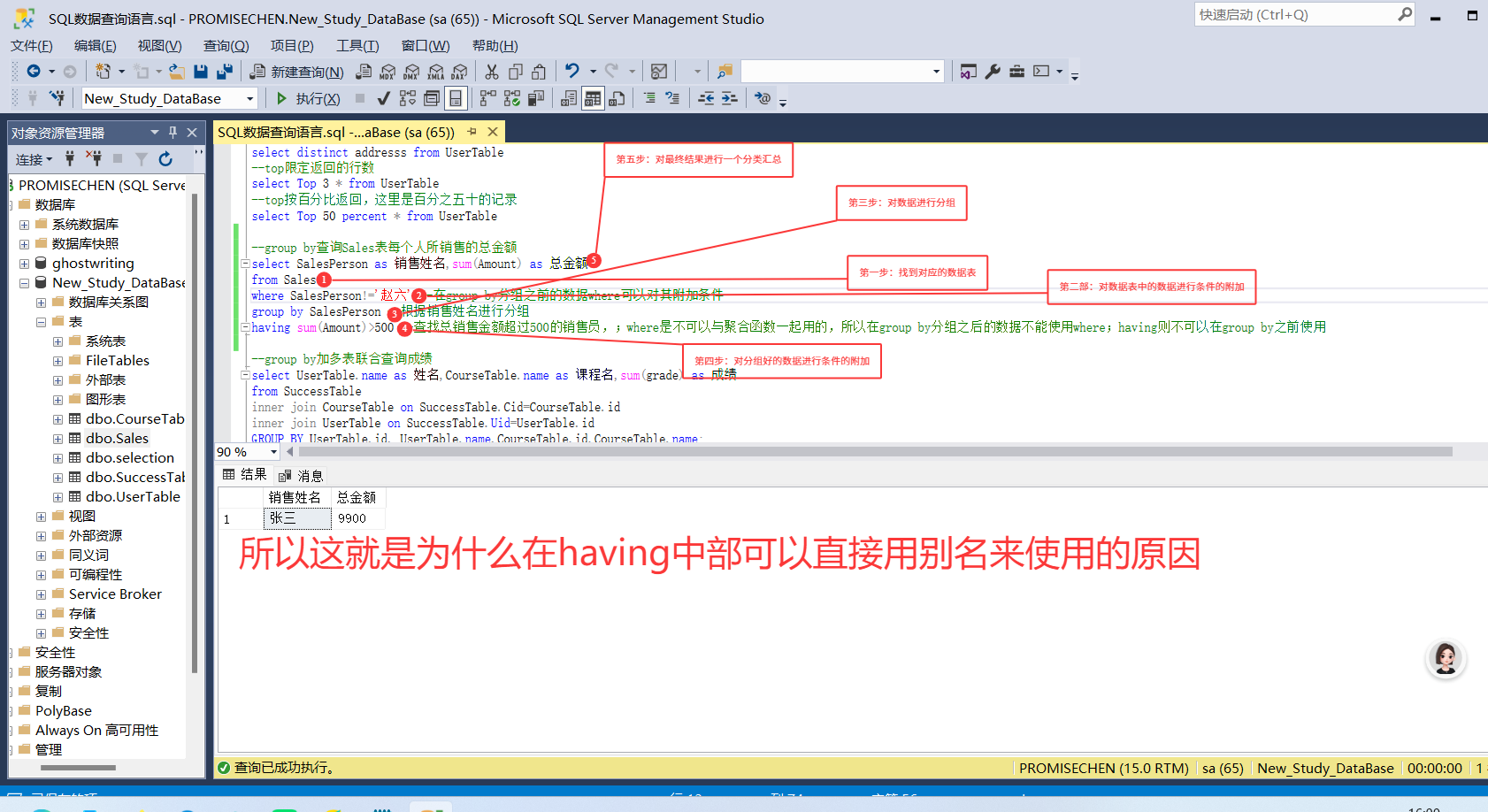Click the Toolbox icon
This screenshot has height=812, width=1488.
point(1016,72)
